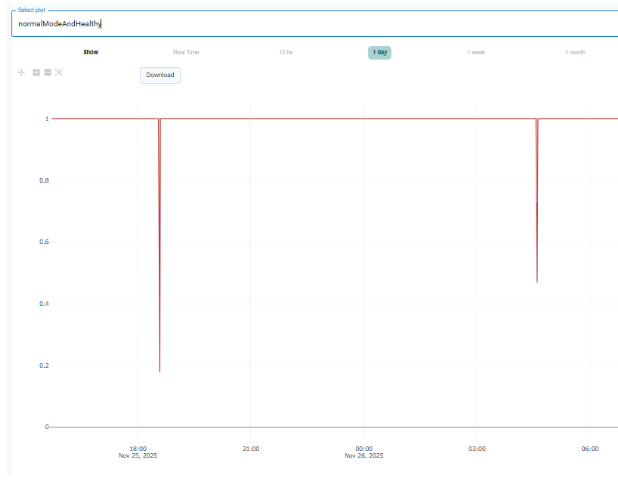Choose the 1 month range
Image resolution: width=618 pixels, height=503 pixels.
point(575,52)
